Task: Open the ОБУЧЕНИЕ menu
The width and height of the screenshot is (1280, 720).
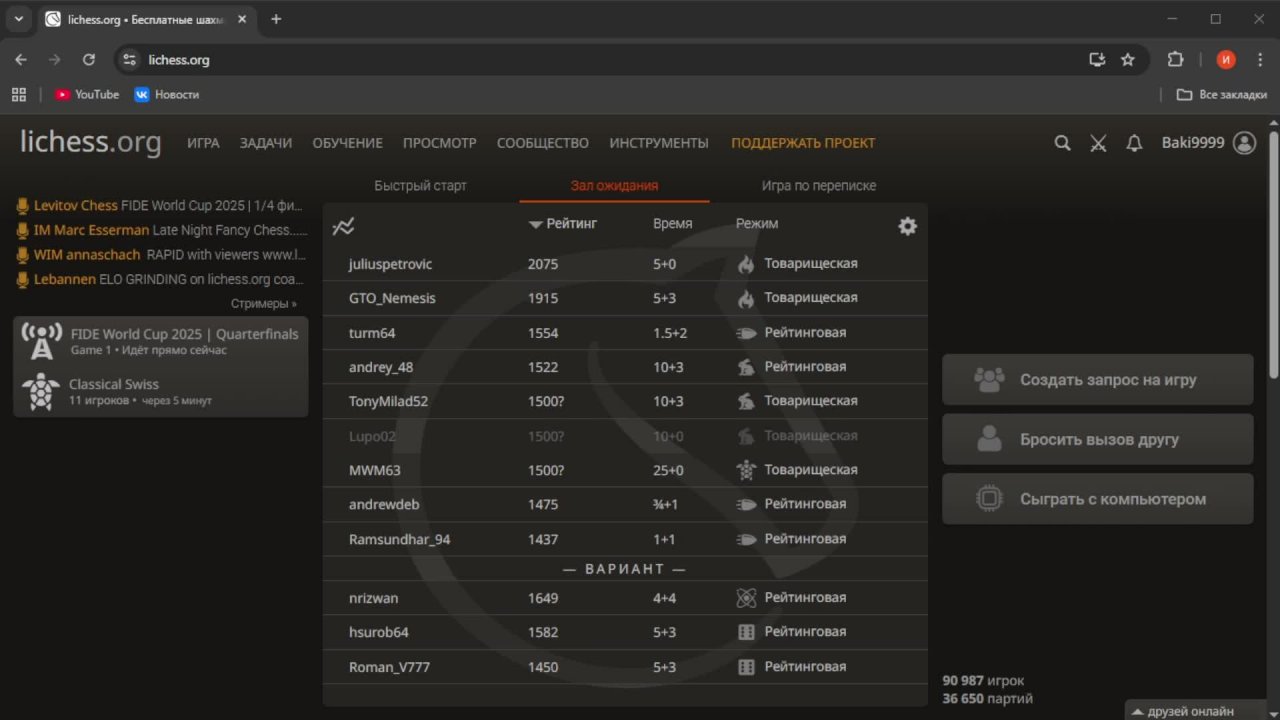Action: coord(347,143)
